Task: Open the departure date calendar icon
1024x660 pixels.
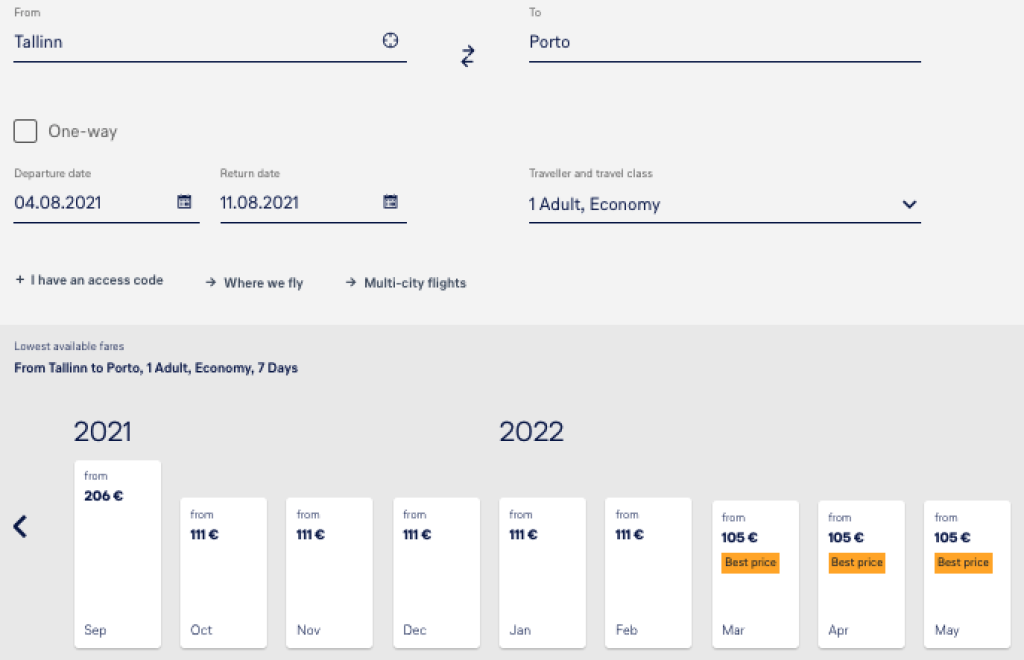Action: coord(184,202)
